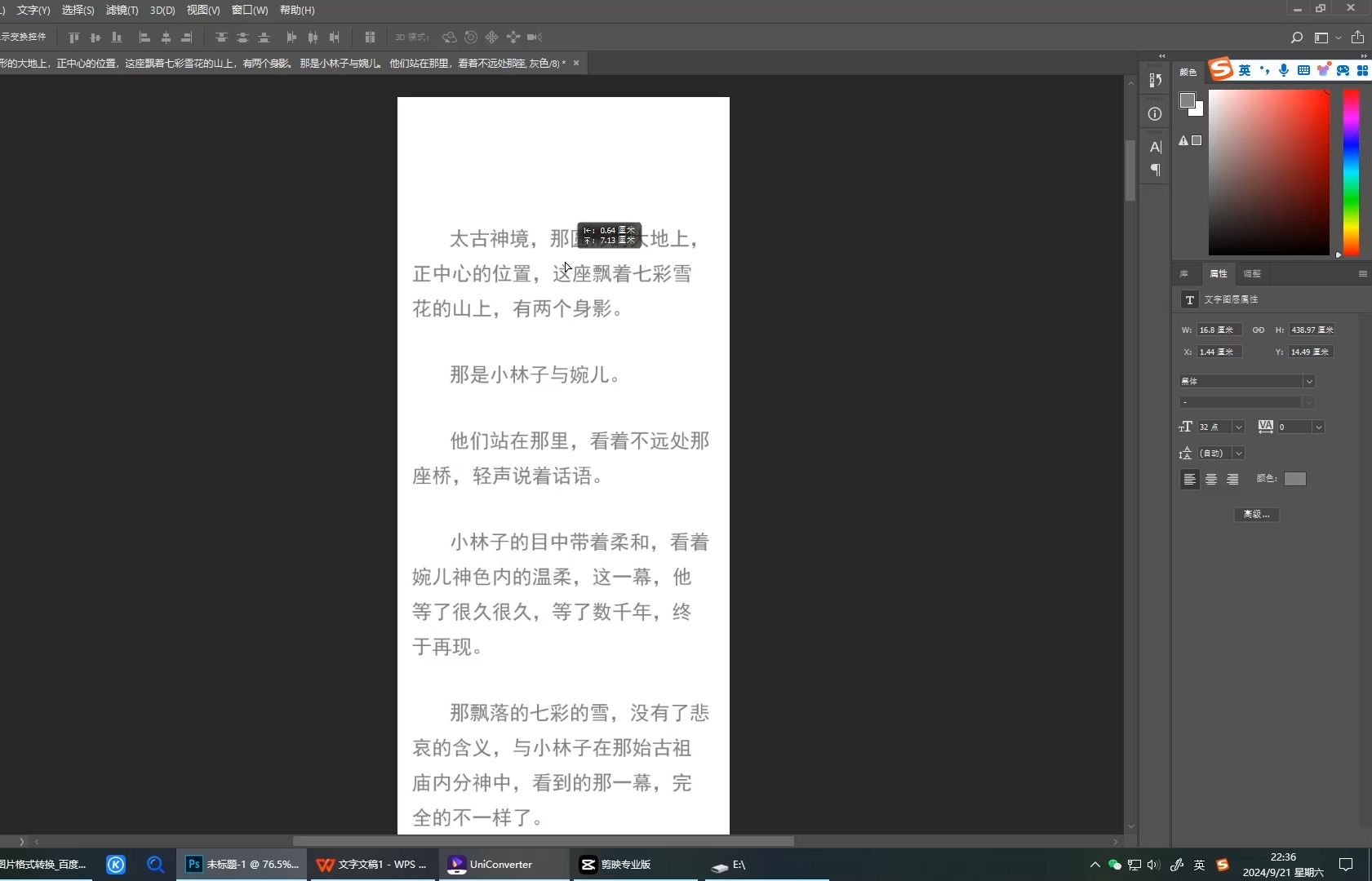Click the text color swatch next to 颜色
This screenshot has width=1372, height=881.
(x=1294, y=479)
